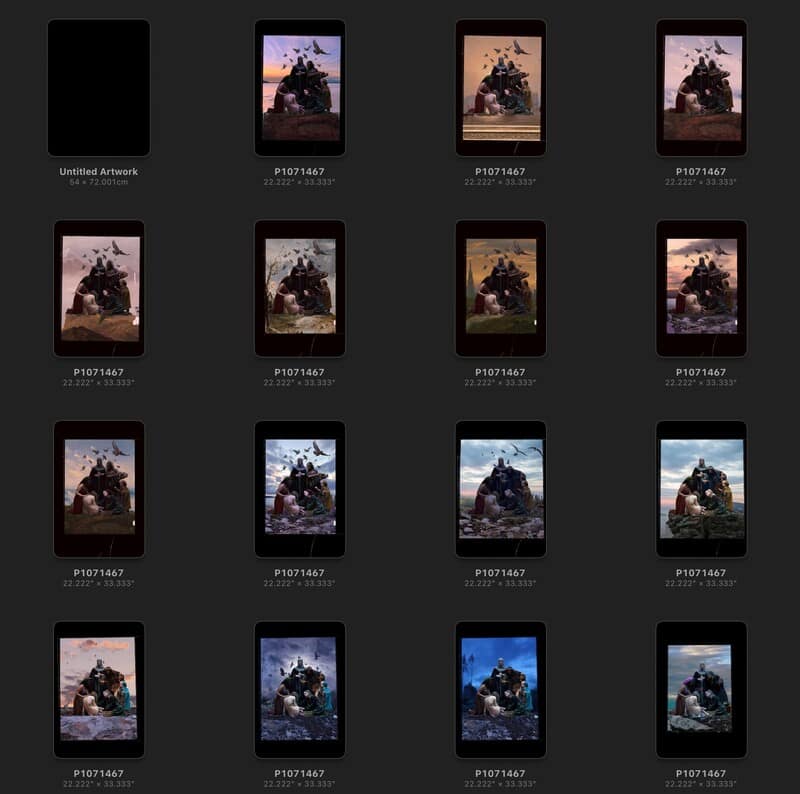Open the artwork with the bare tree
This screenshot has width=800, height=794.
(x=300, y=288)
